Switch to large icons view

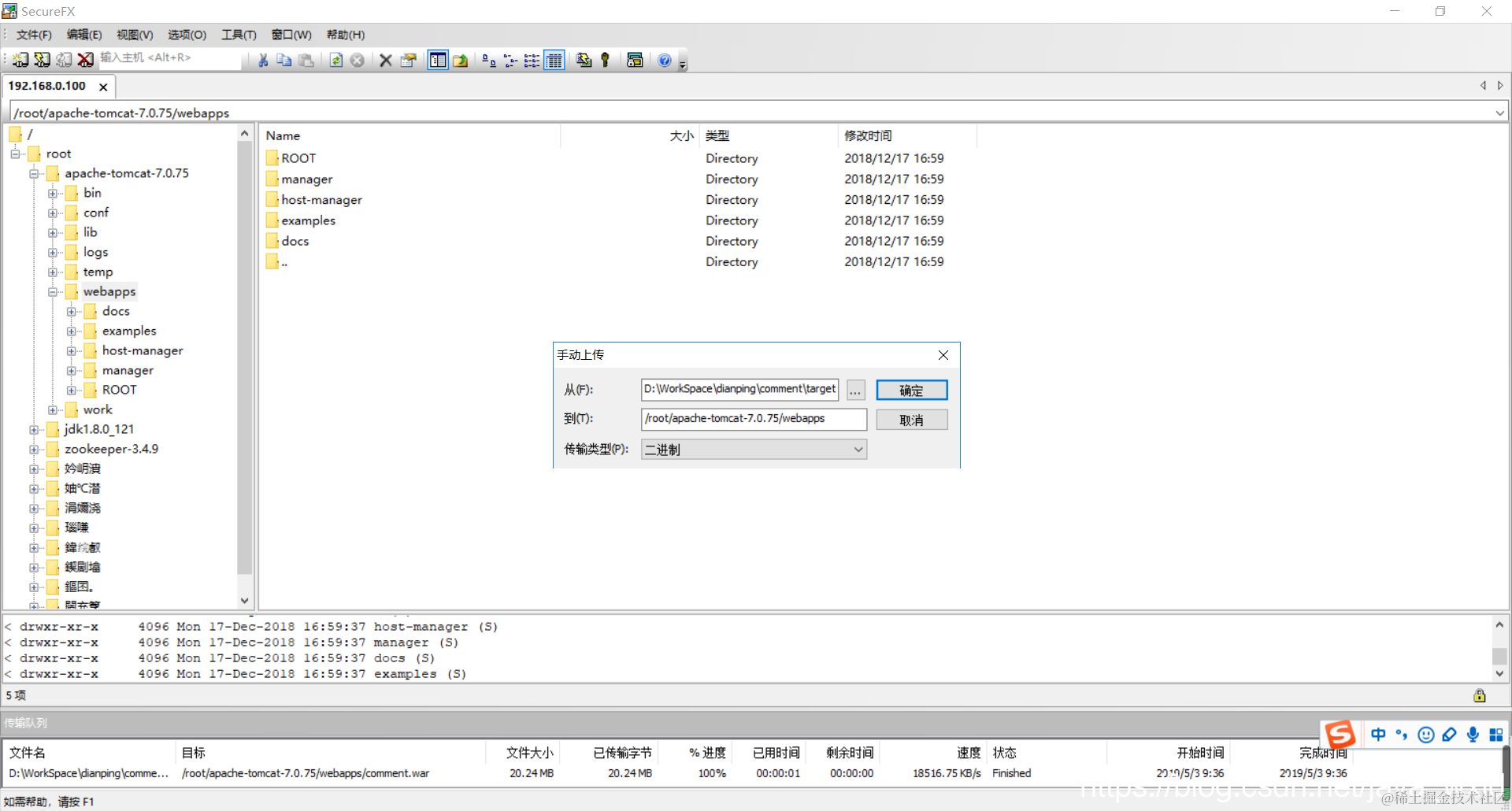click(489, 61)
